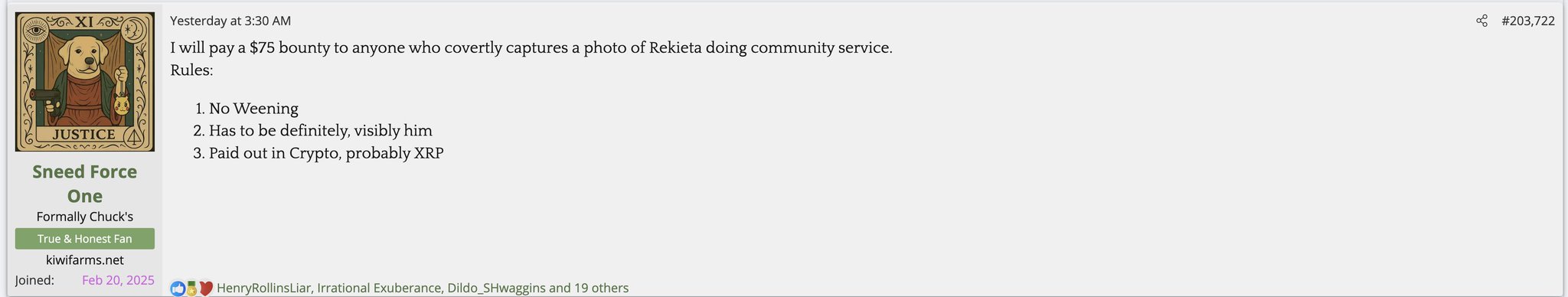Viewport: 1568px width, 297px height.
Task: Click the gold medal reaction icon
Action: 191,288
